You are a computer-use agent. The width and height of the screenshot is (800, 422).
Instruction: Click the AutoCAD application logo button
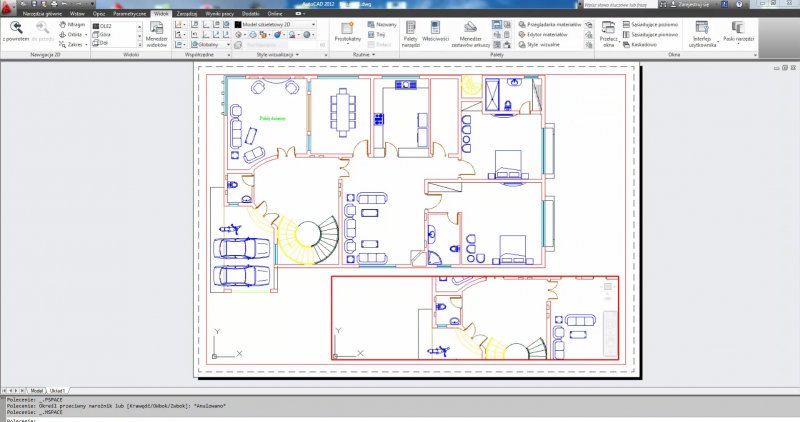coord(9,7)
